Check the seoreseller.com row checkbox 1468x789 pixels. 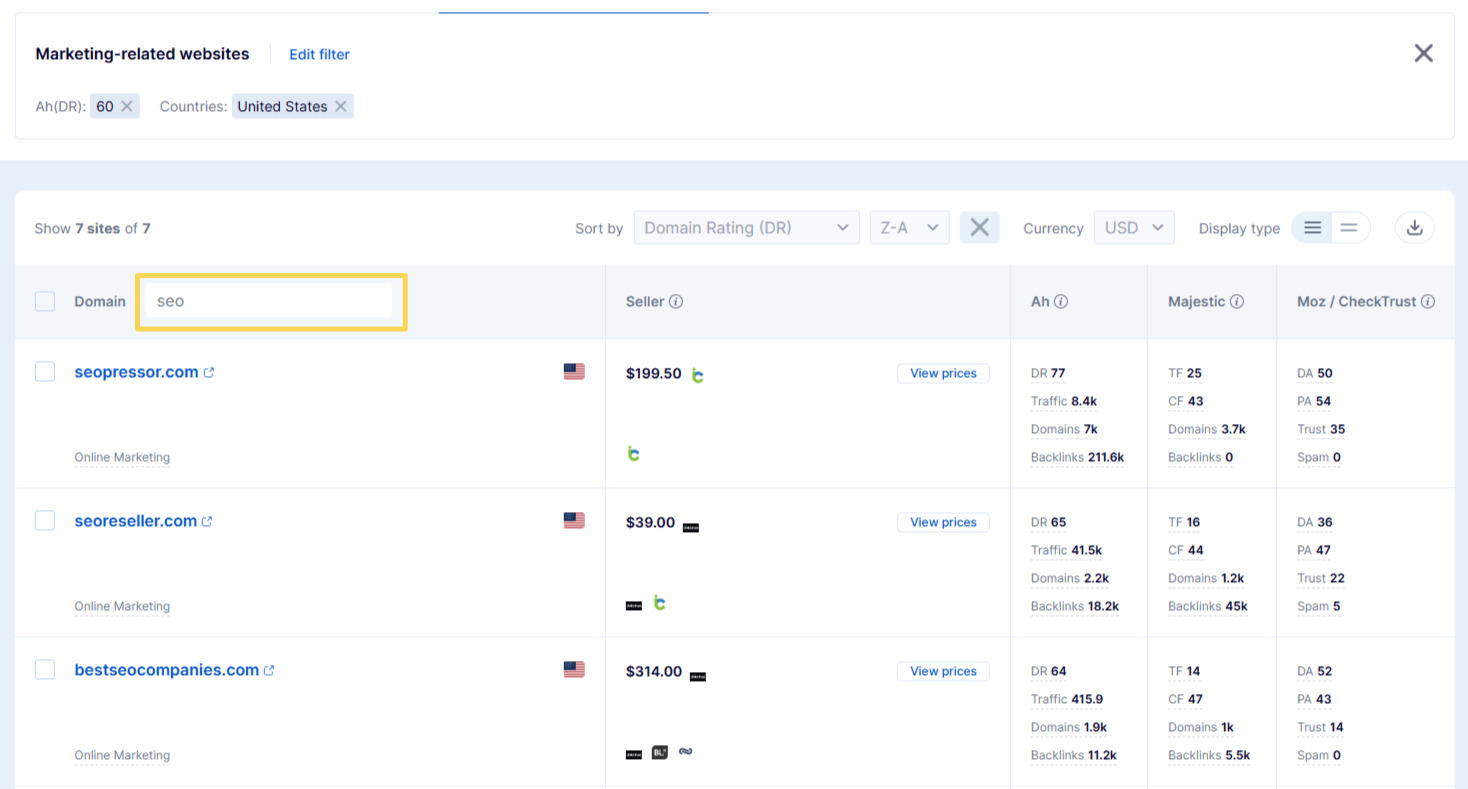click(x=45, y=521)
